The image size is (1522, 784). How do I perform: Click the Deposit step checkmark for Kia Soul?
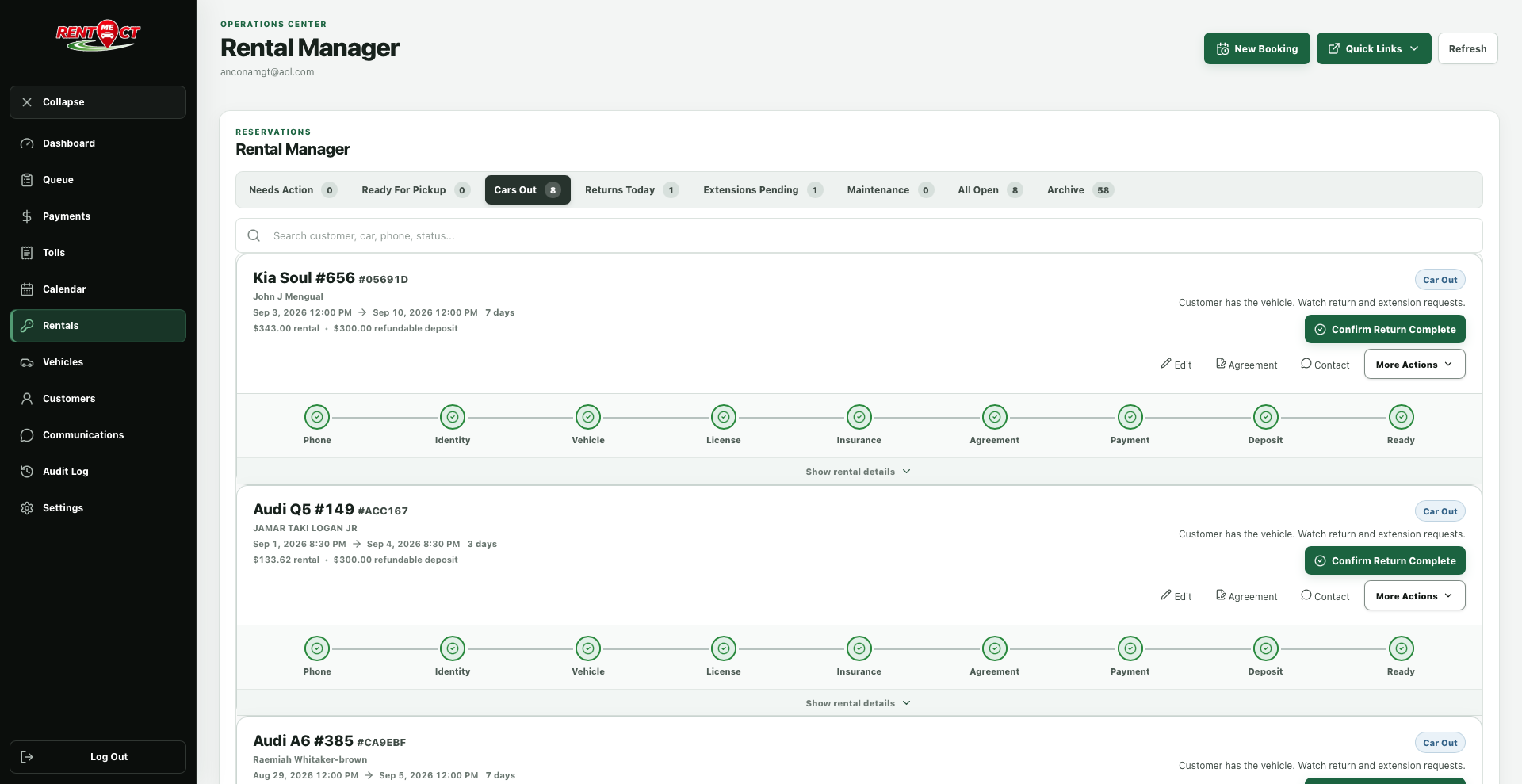click(1266, 417)
